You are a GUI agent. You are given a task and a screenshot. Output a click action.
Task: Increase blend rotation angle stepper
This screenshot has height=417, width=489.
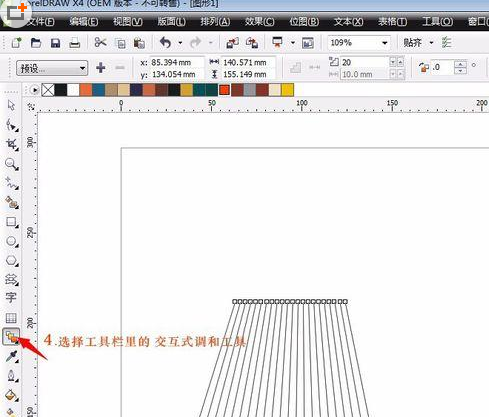460,64
